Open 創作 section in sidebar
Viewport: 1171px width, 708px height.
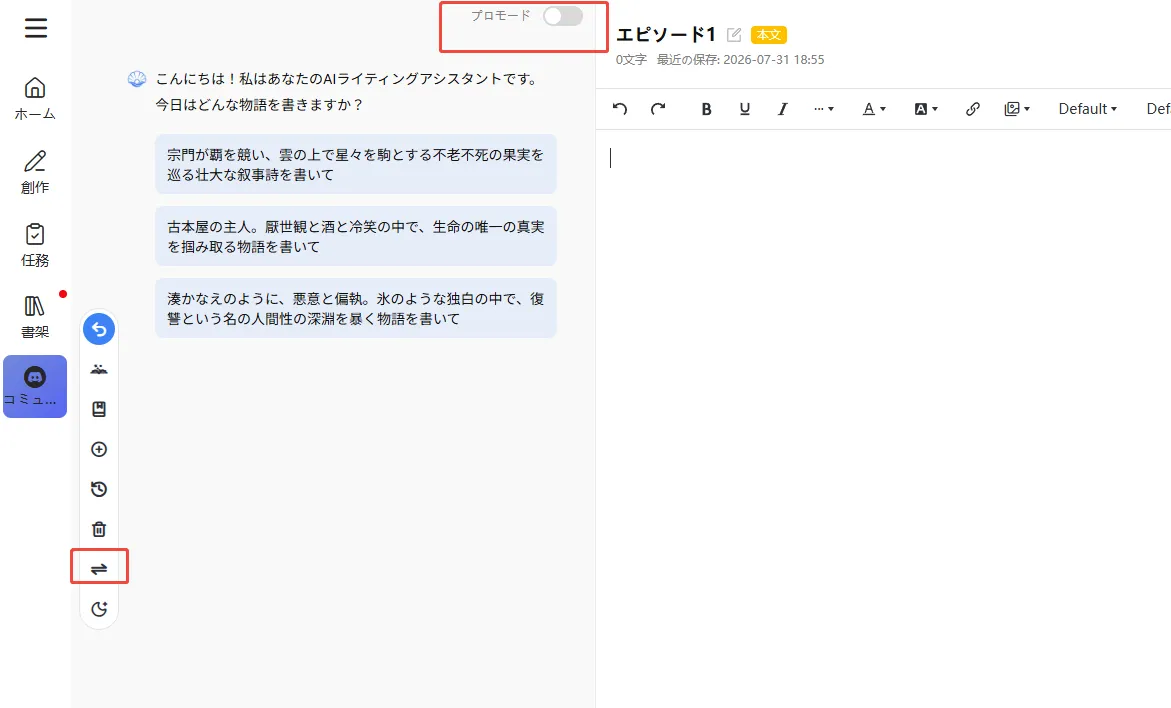[34, 172]
